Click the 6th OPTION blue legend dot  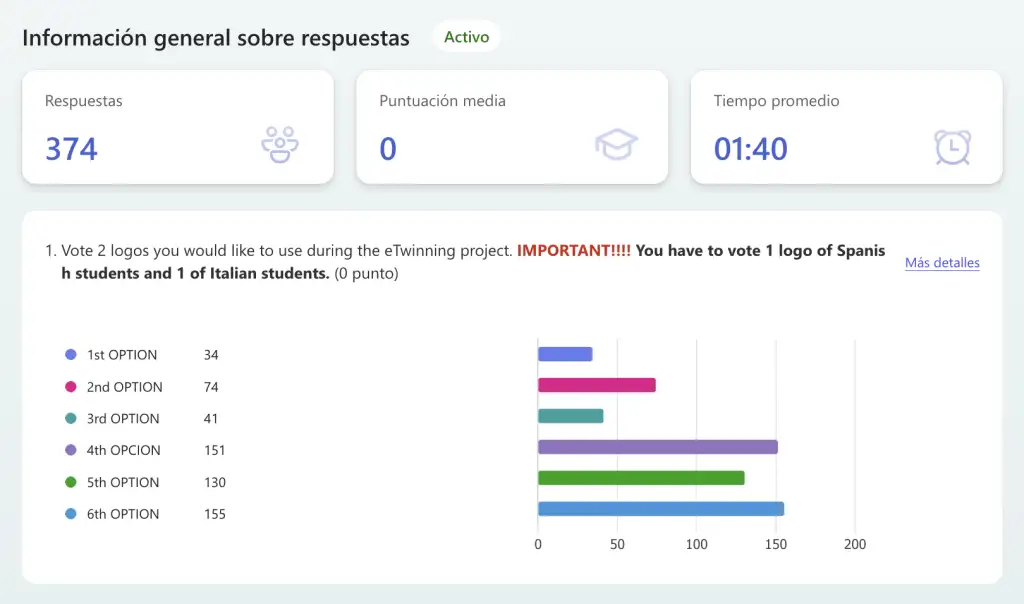point(70,514)
